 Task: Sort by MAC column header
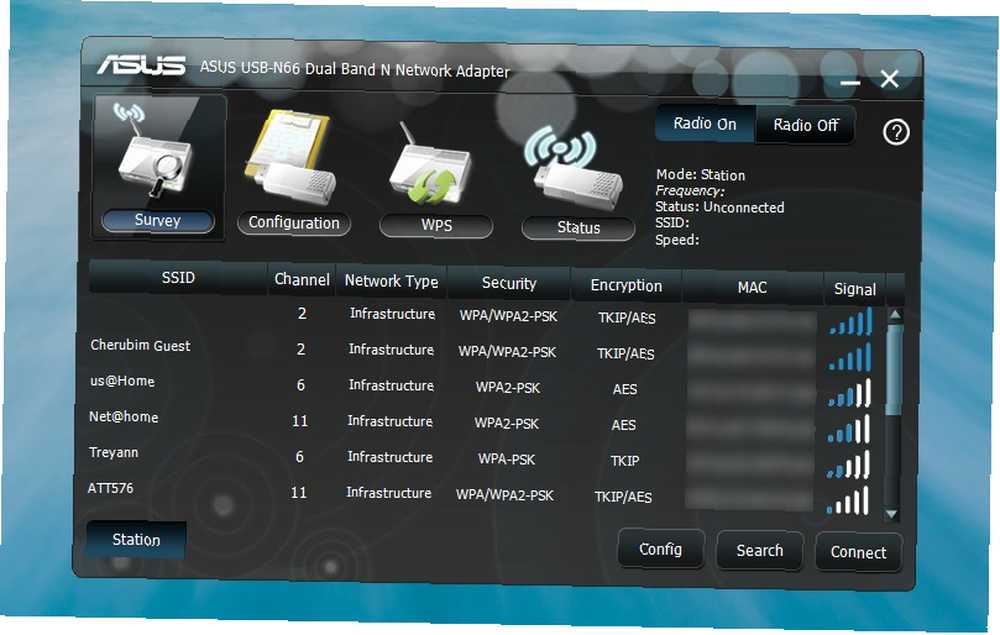pyautogui.click(x=752, y=288)
